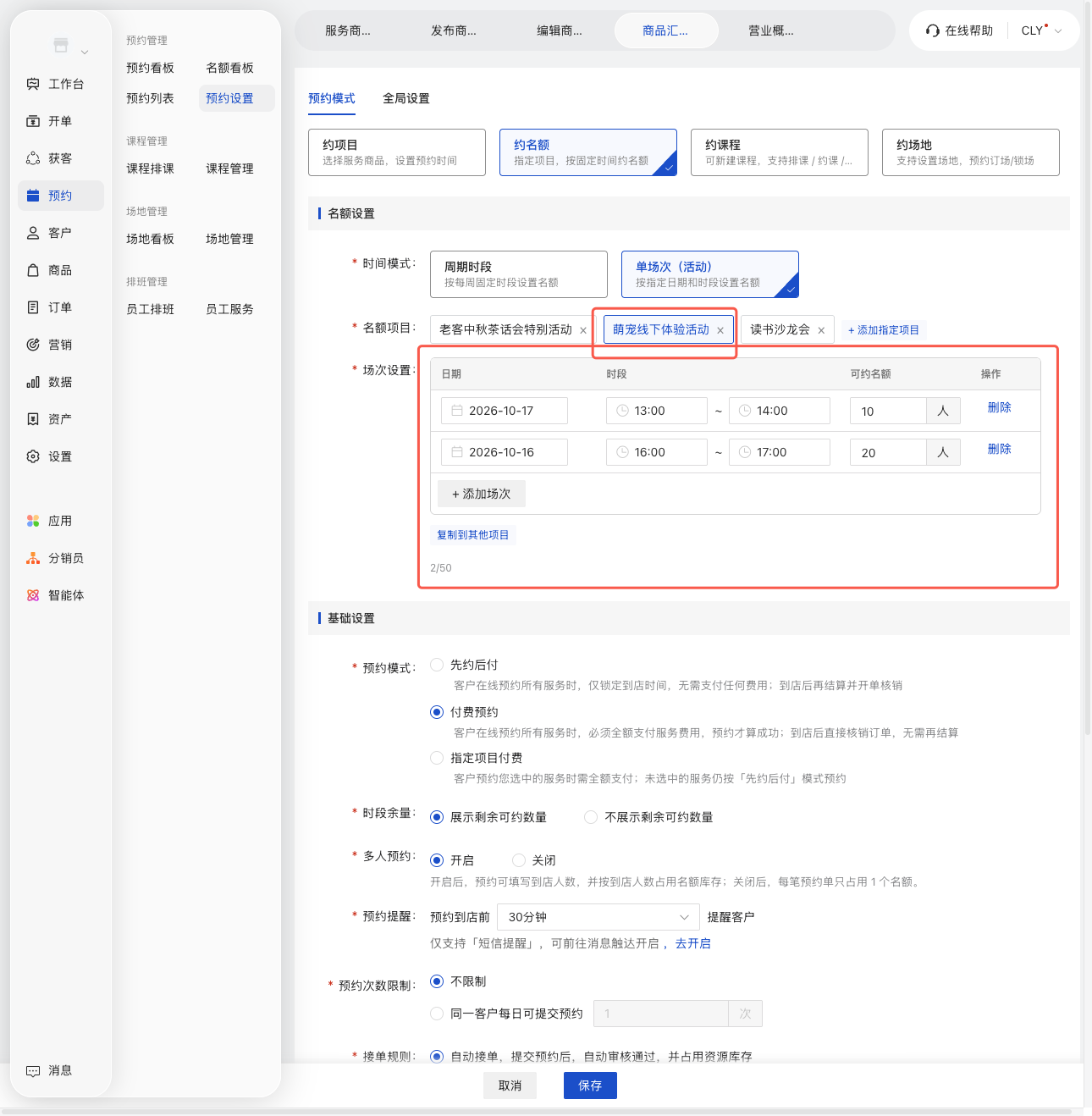Click the 开单 sidebar icon
1092x1116 pixels.
tap(33, 121)
